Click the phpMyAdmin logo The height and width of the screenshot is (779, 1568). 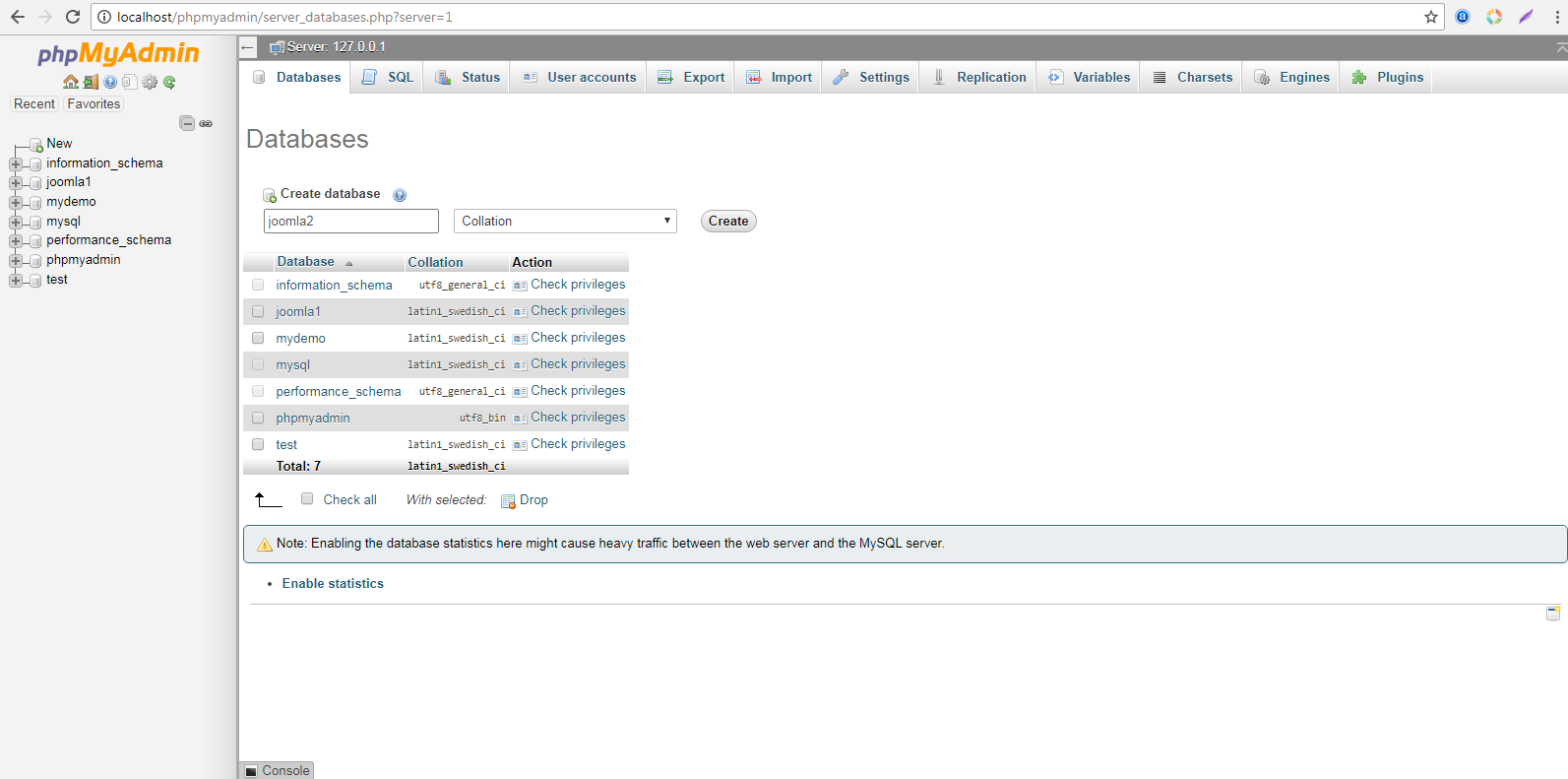tap(118, 54)
